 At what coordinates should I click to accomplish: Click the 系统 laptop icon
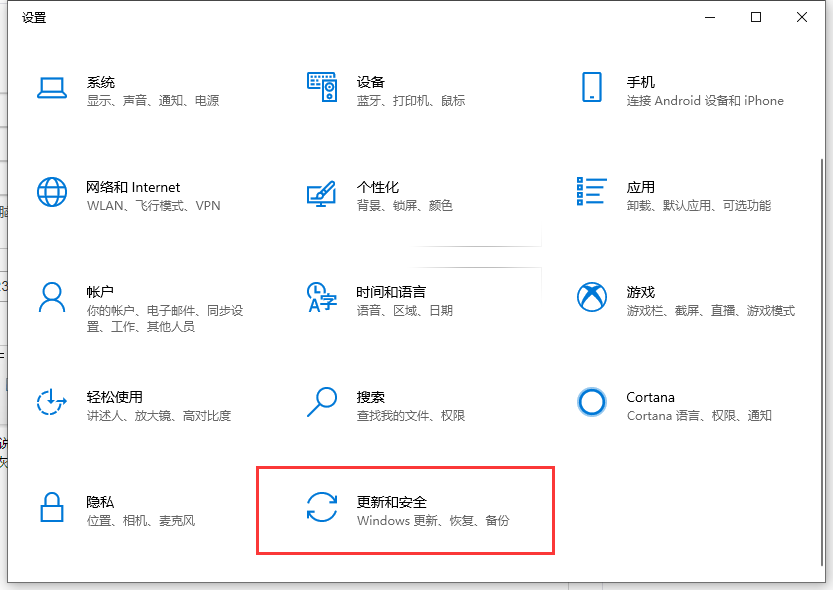tap(52, 88)
